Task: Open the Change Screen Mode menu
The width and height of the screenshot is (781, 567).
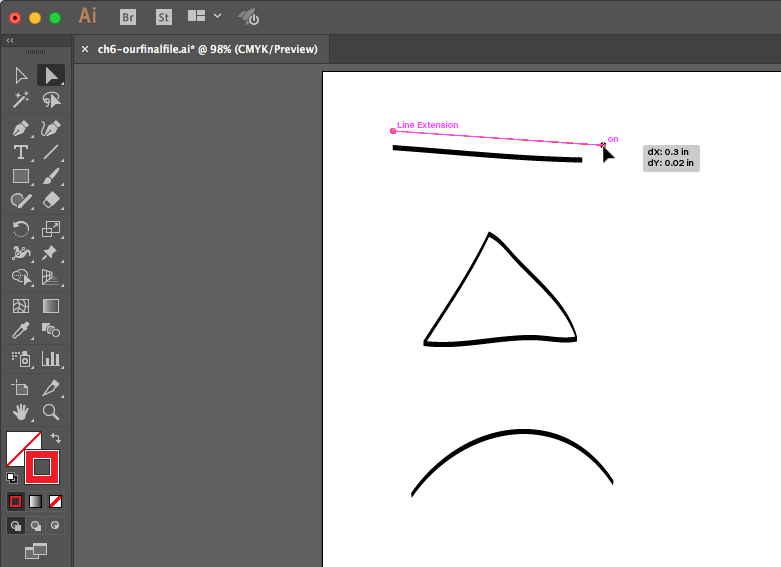Action: pyautogui.click(x=36, y=549)
